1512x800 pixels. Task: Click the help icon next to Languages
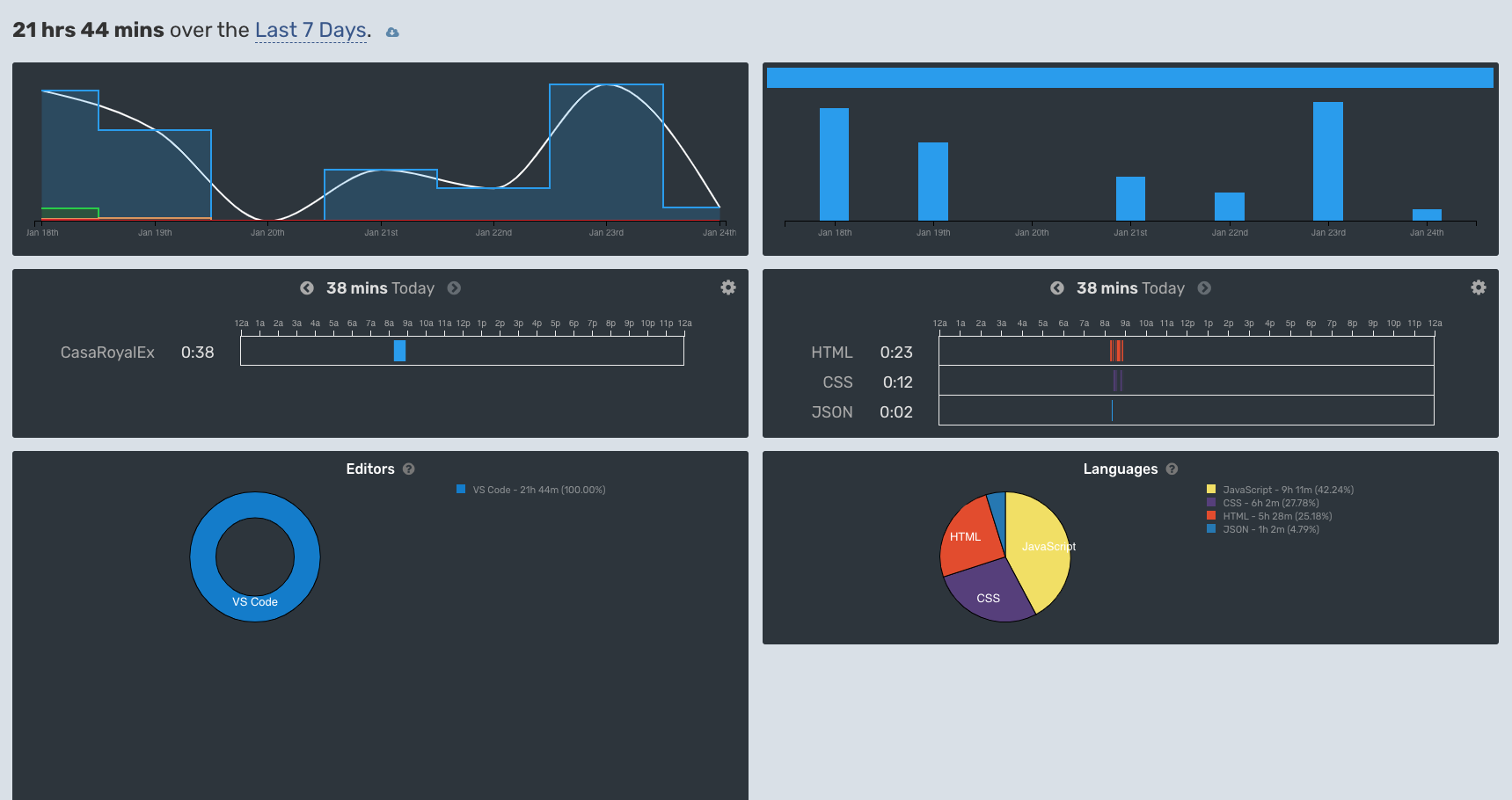click(x=1172, y=469)
